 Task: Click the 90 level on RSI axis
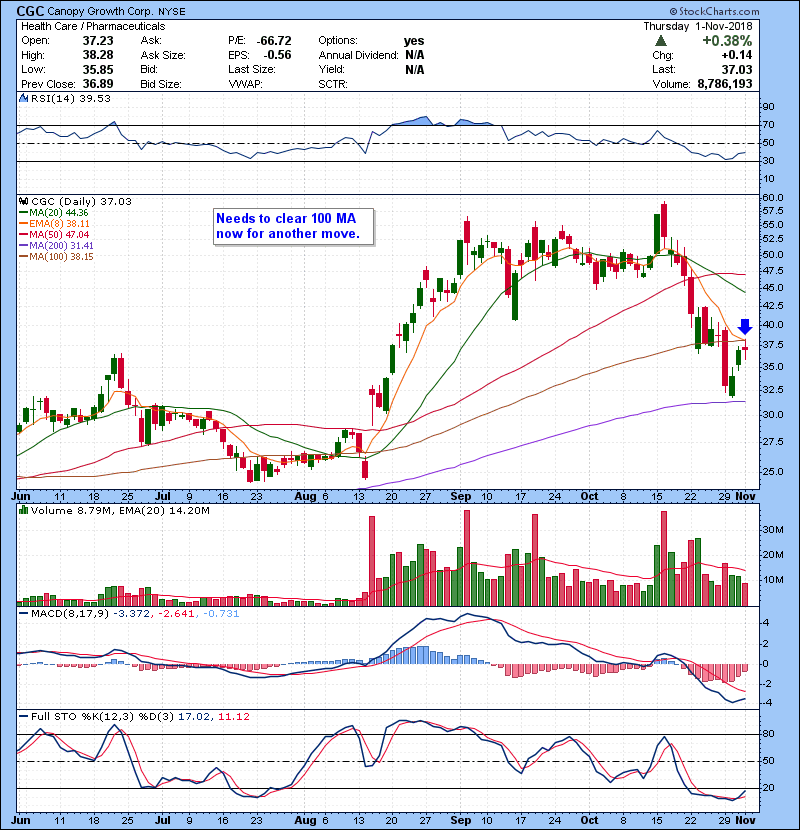pyautogui.click(x=768, y=106)
